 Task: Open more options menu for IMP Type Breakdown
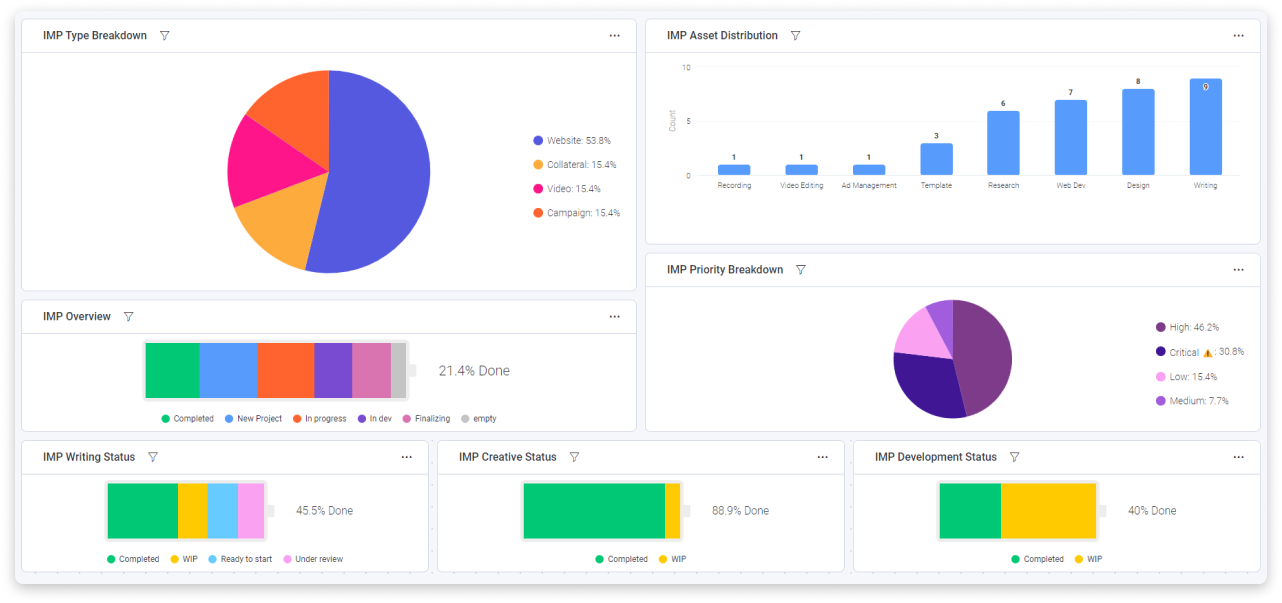click(615, 36)
